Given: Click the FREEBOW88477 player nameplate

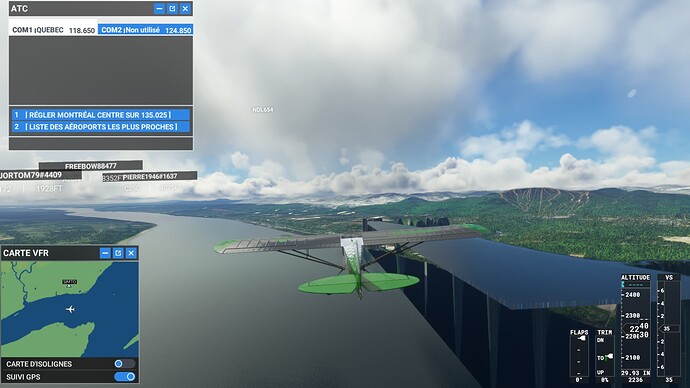Looking at the screenshot, I should (x=91, y=166).
